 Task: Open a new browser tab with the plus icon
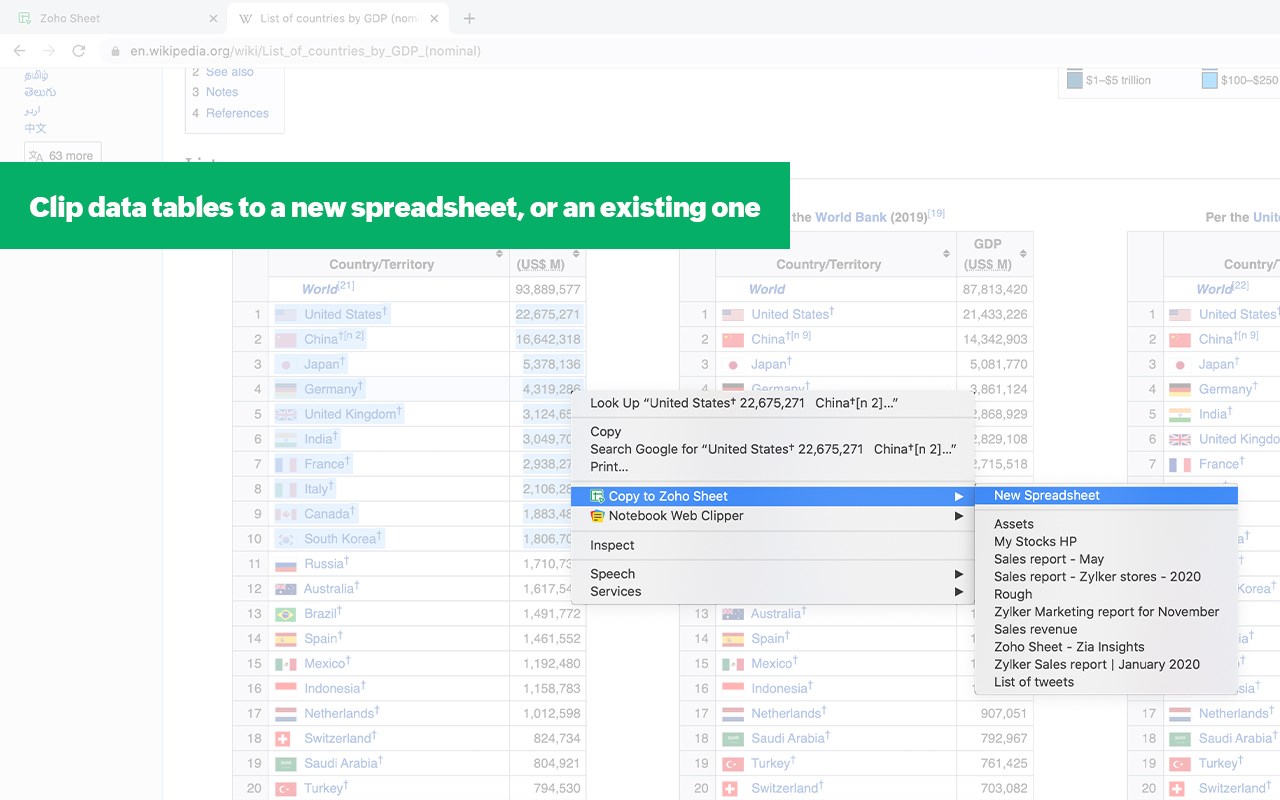tap(469, 18)
